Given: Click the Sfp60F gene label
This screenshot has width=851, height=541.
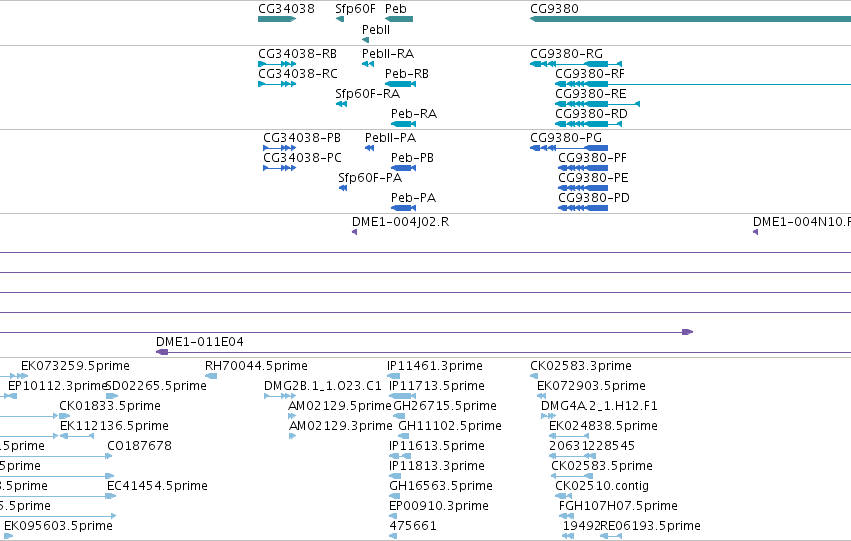Looking at the screenshot, I should 355,9.
